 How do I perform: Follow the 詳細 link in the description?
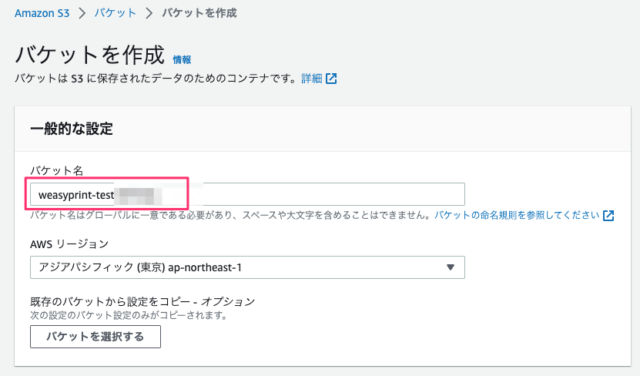click(x=312, y=78)
